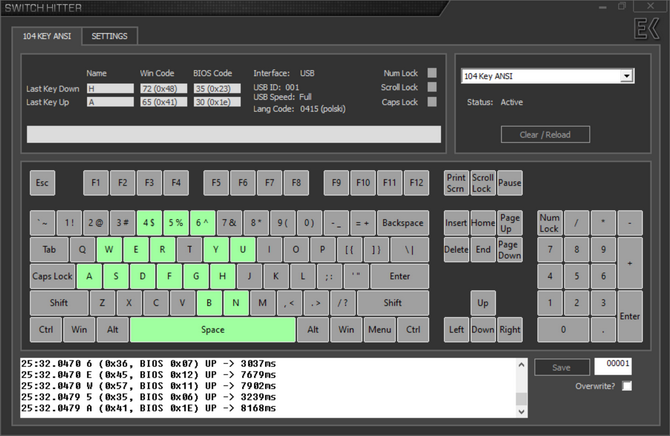Click the Clear / Reload button

point(545,135)
